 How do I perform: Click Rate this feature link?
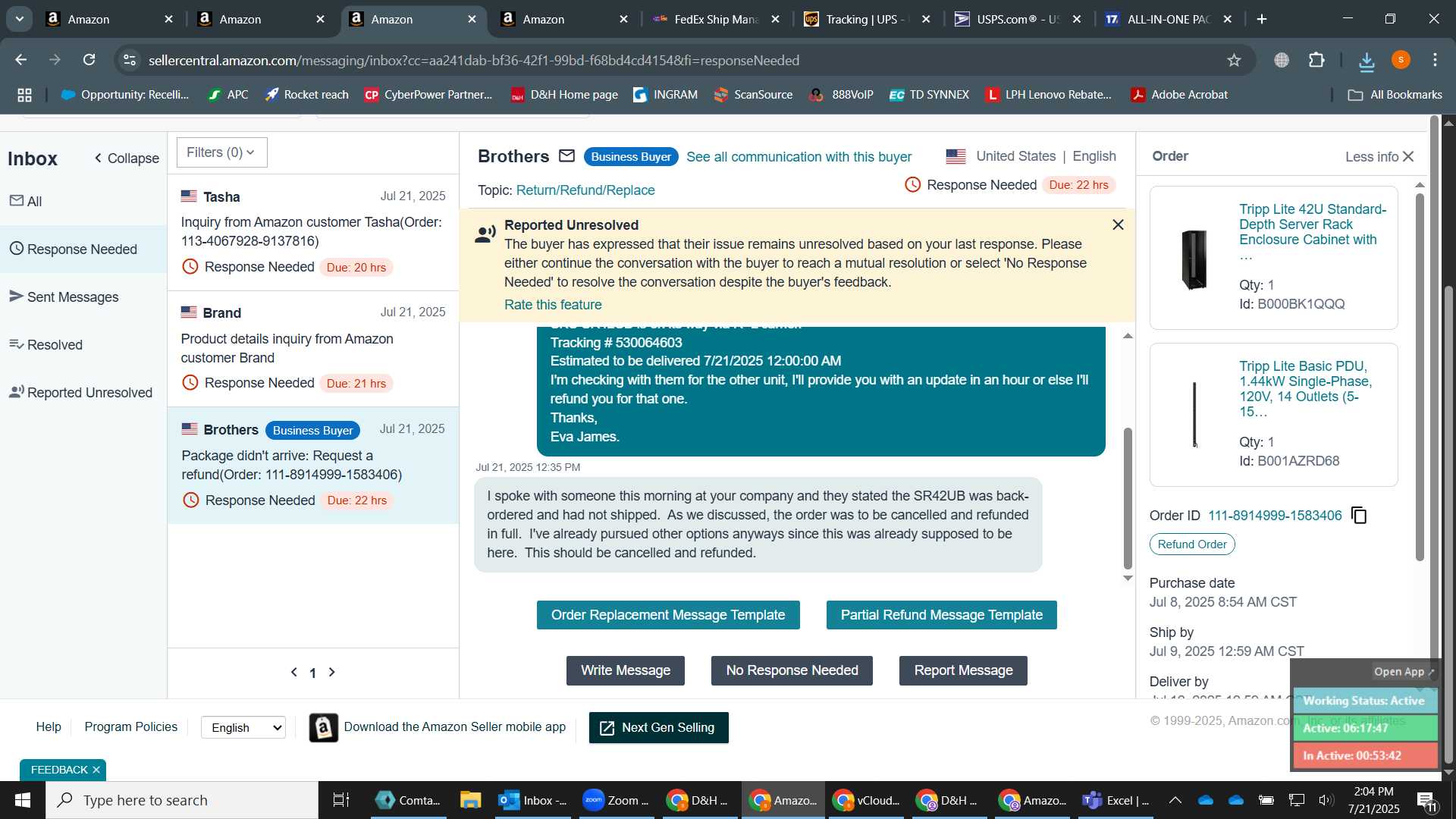(x=553, y=305)
